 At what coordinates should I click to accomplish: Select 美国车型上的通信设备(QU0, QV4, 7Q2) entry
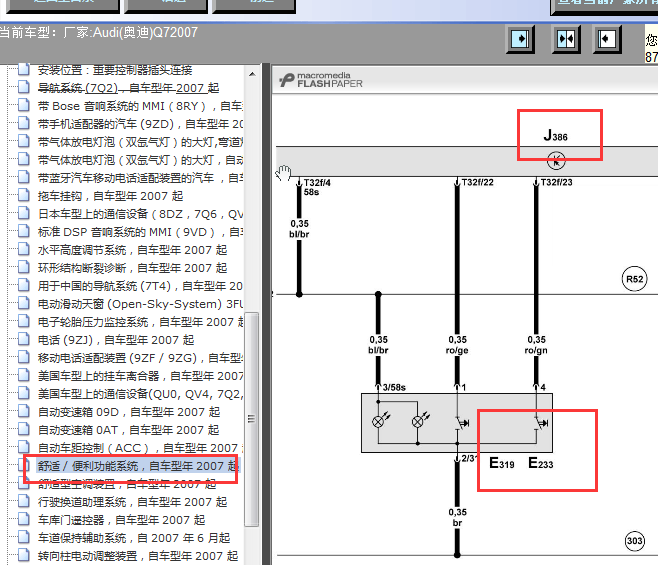point(140,394)
